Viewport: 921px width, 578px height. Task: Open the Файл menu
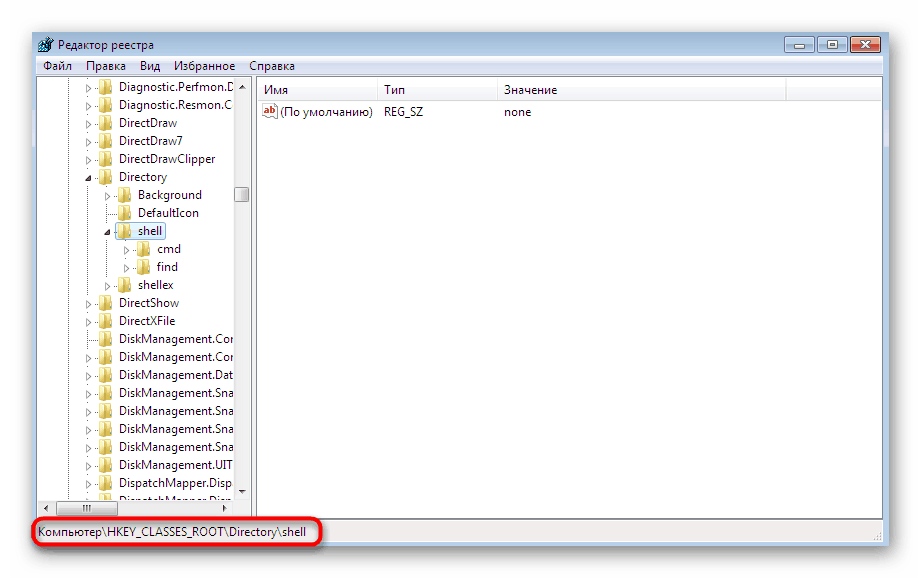pos(58,66)
